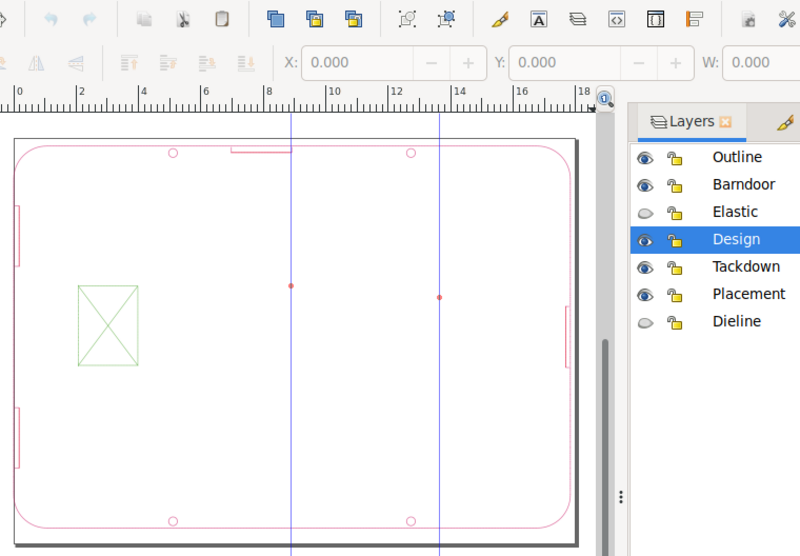This screenshot has height=556, width=800.
Task: Lock the Elastic layer
Action: point(674,213)
